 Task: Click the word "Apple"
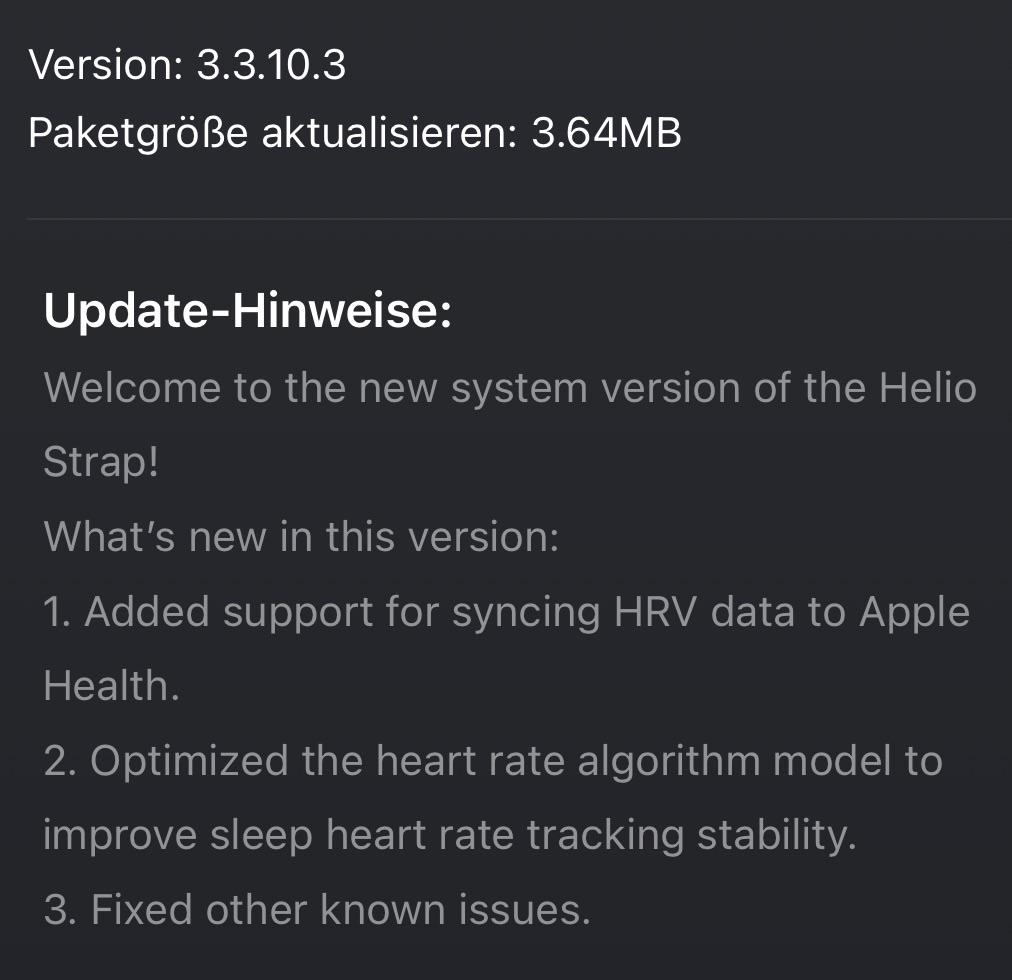tap(915, 612)
